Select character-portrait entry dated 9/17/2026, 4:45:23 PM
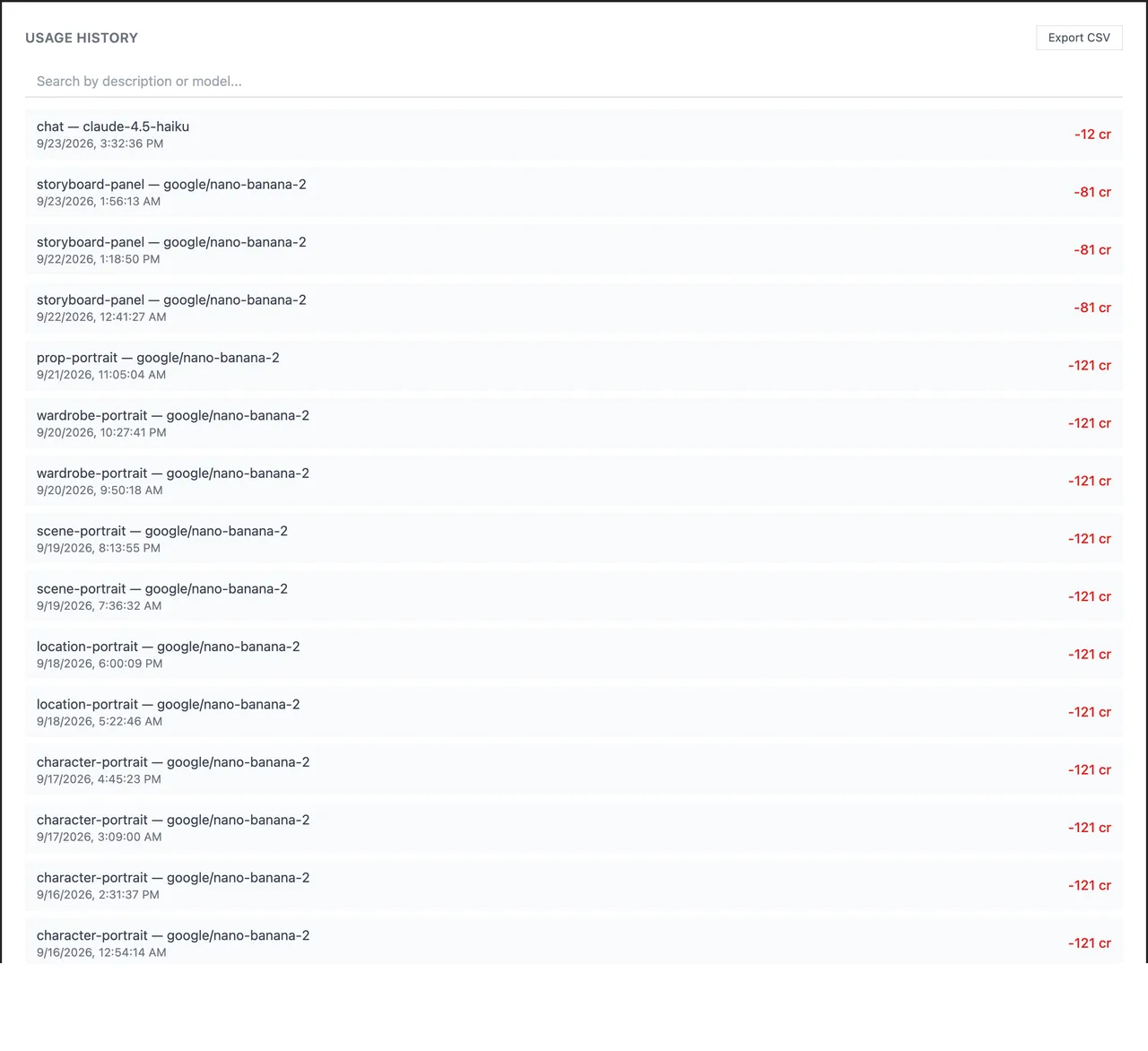The image size is (1148, 1051). coord(574,770)
